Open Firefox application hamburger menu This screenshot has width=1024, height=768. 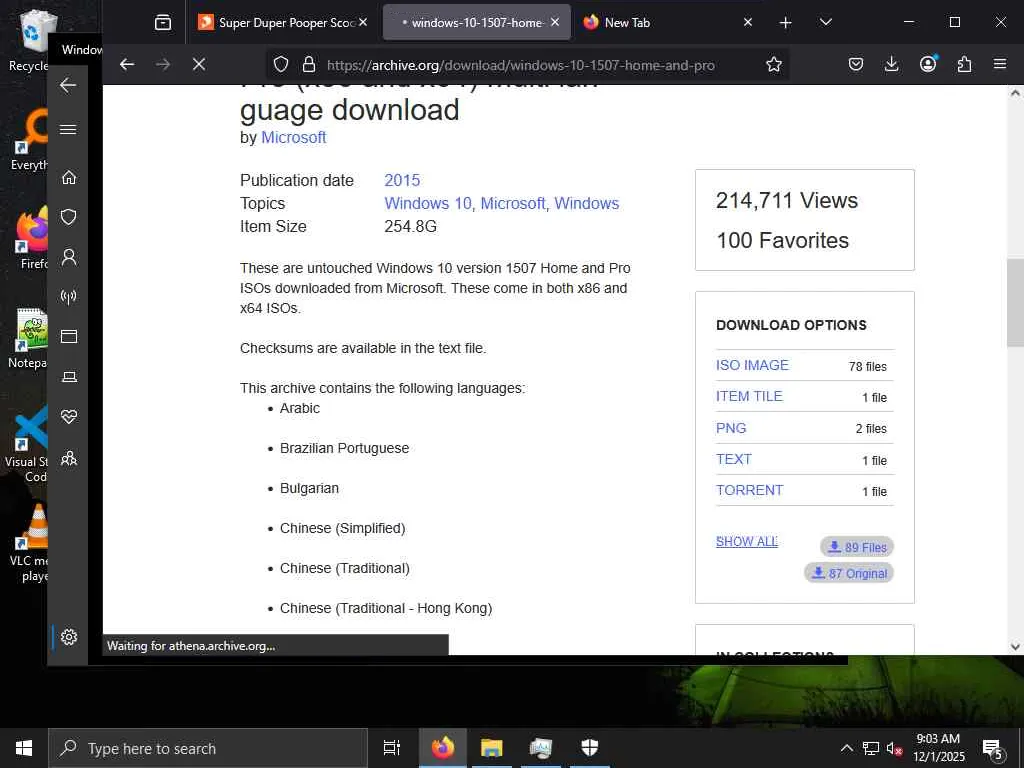pyautogui.click(x=1000, y=64)
